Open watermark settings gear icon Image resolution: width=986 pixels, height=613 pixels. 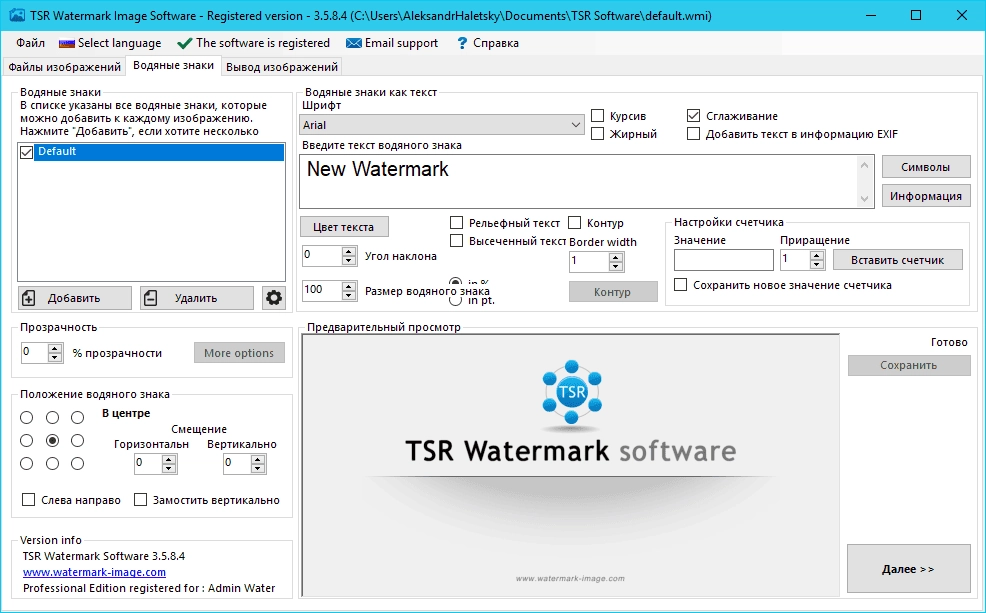274,297
